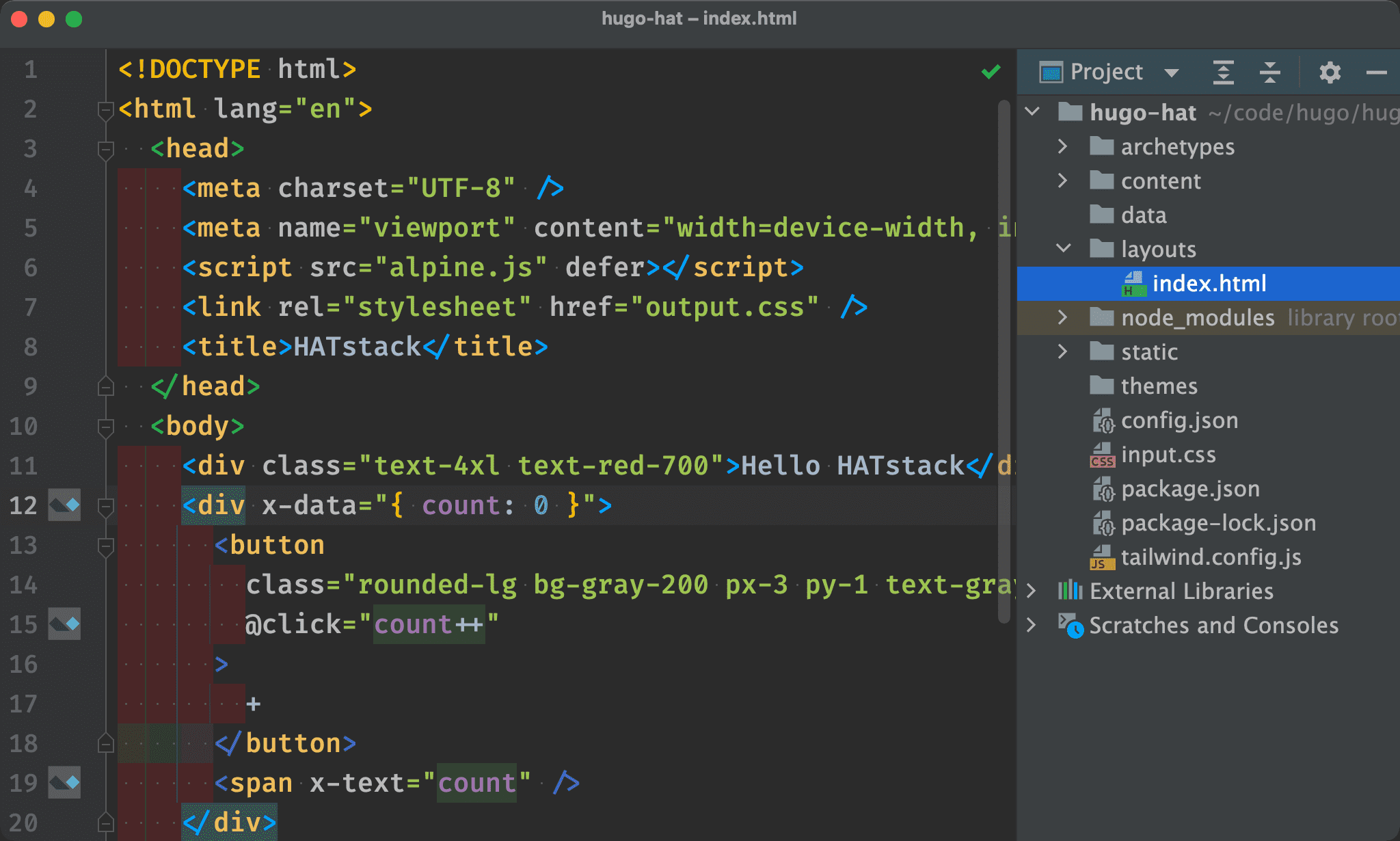The width and height of the screenshot is (1400, 841).
Task: Click the tailwind.config.js JS file icon
Action: [x=1103, y=557]
